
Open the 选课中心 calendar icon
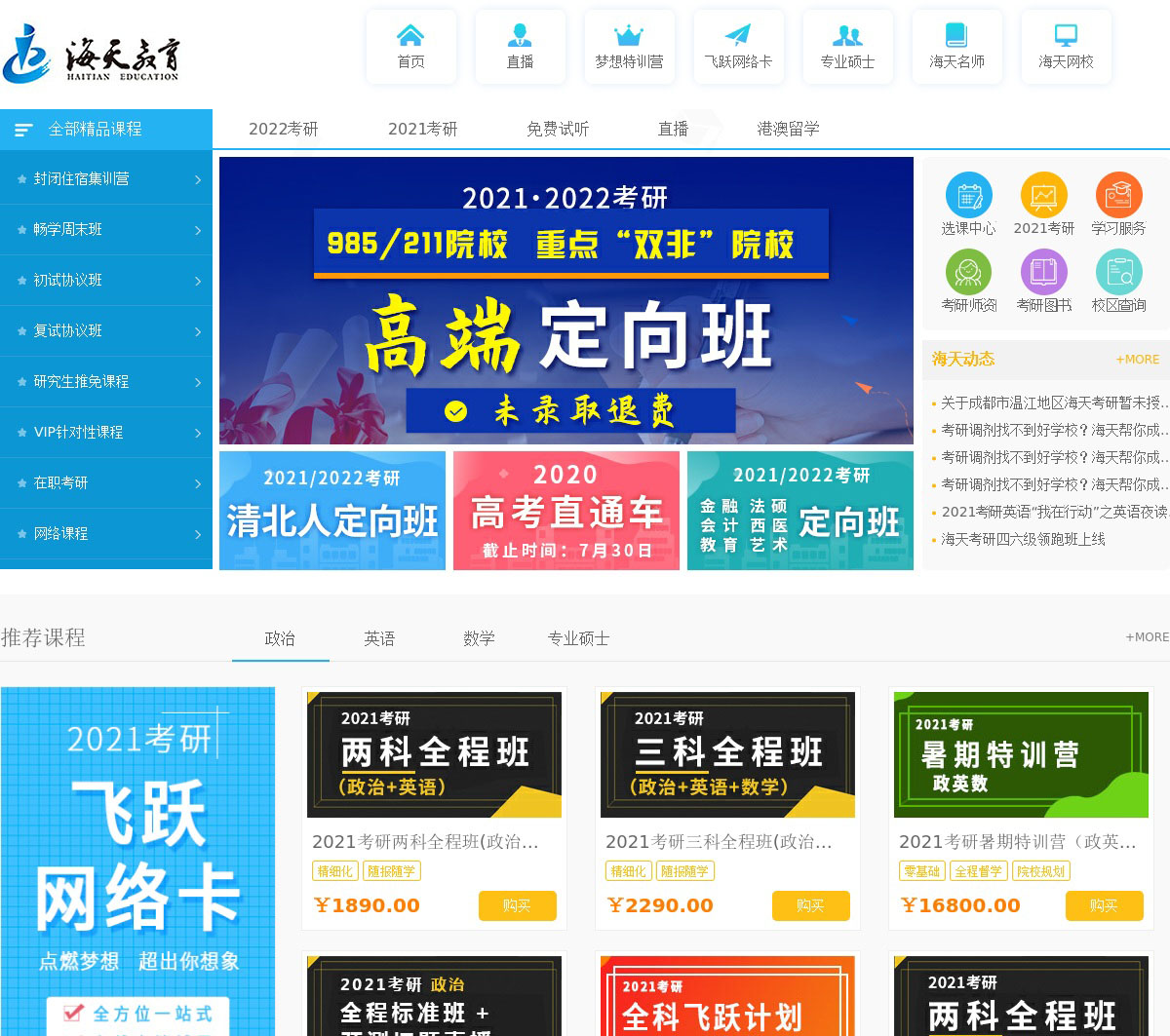968,196
